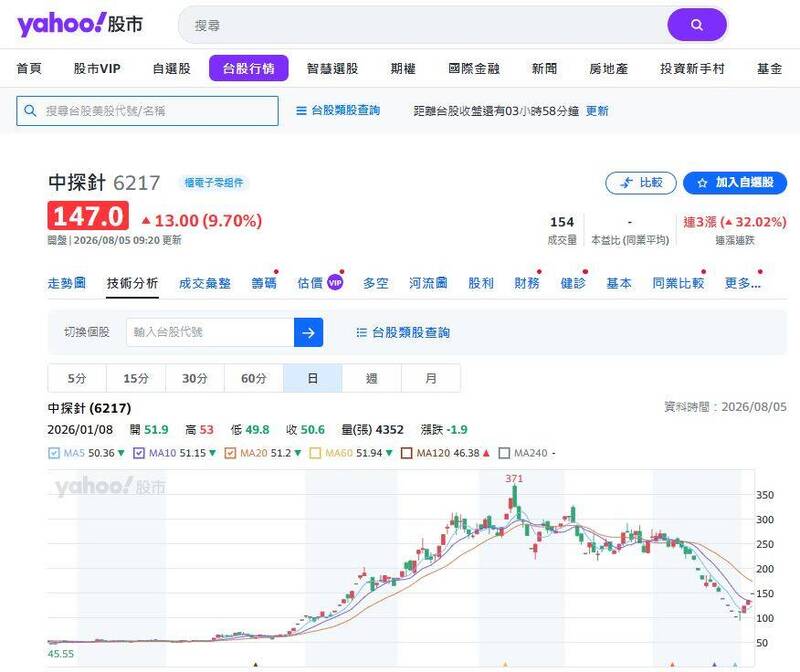Click the black event marker below the chart
Image resolution: width=800 pixels, height=672 pixels.
[x=256, y=665]
